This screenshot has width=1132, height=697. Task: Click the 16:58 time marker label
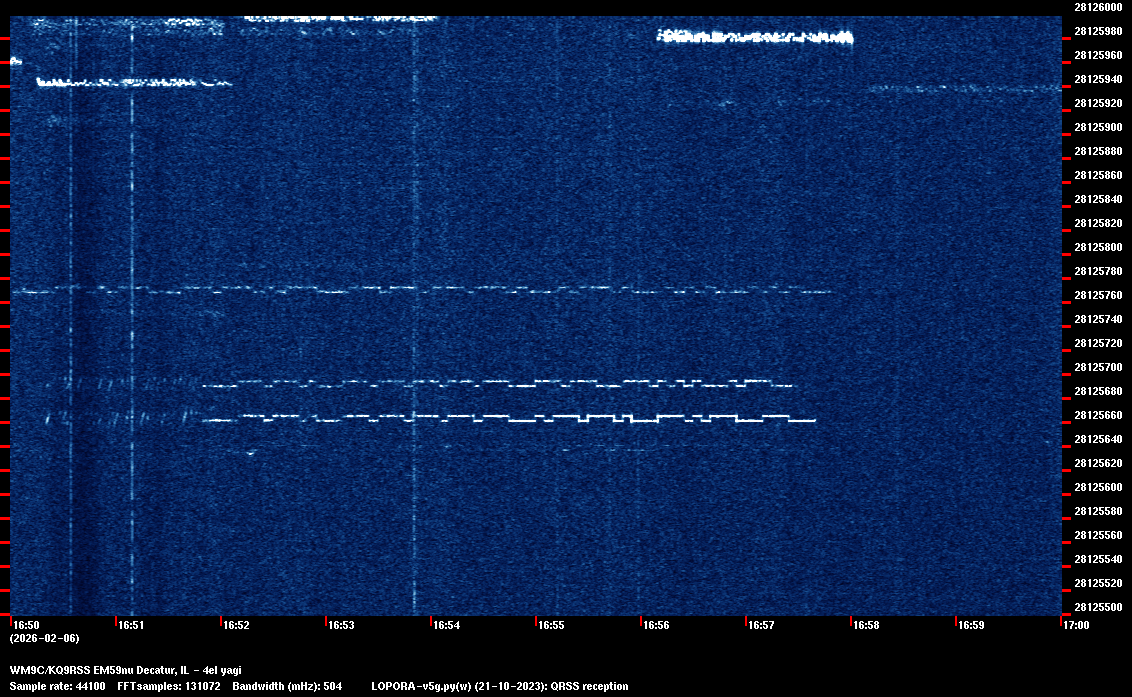(x=866, y=625)
